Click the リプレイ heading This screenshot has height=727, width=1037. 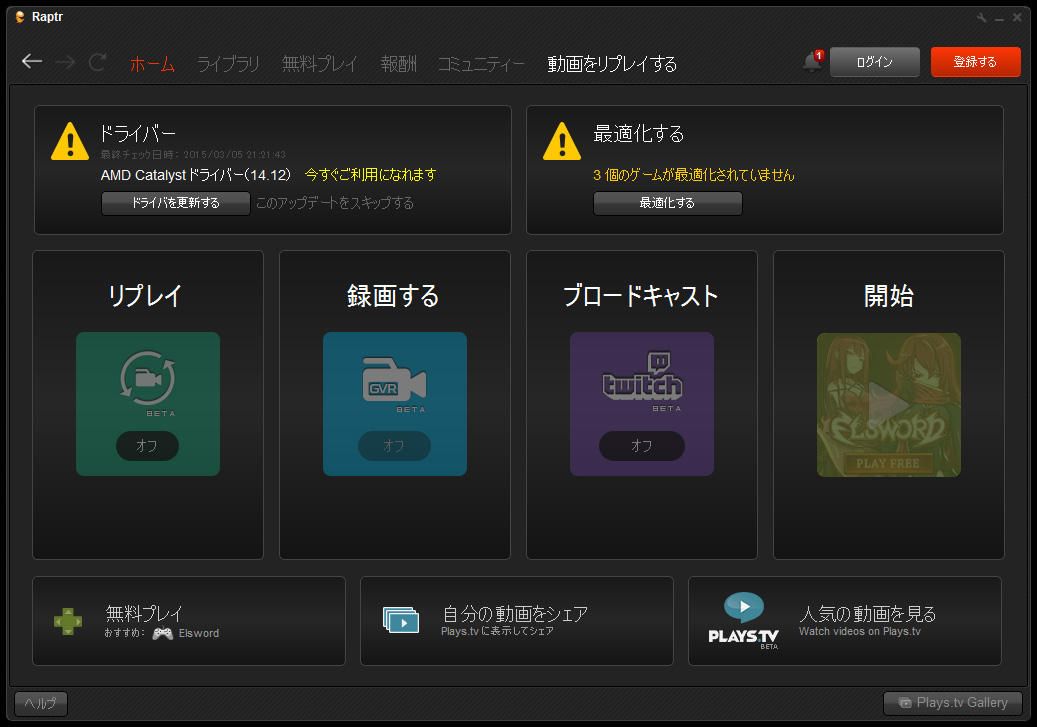145,296
